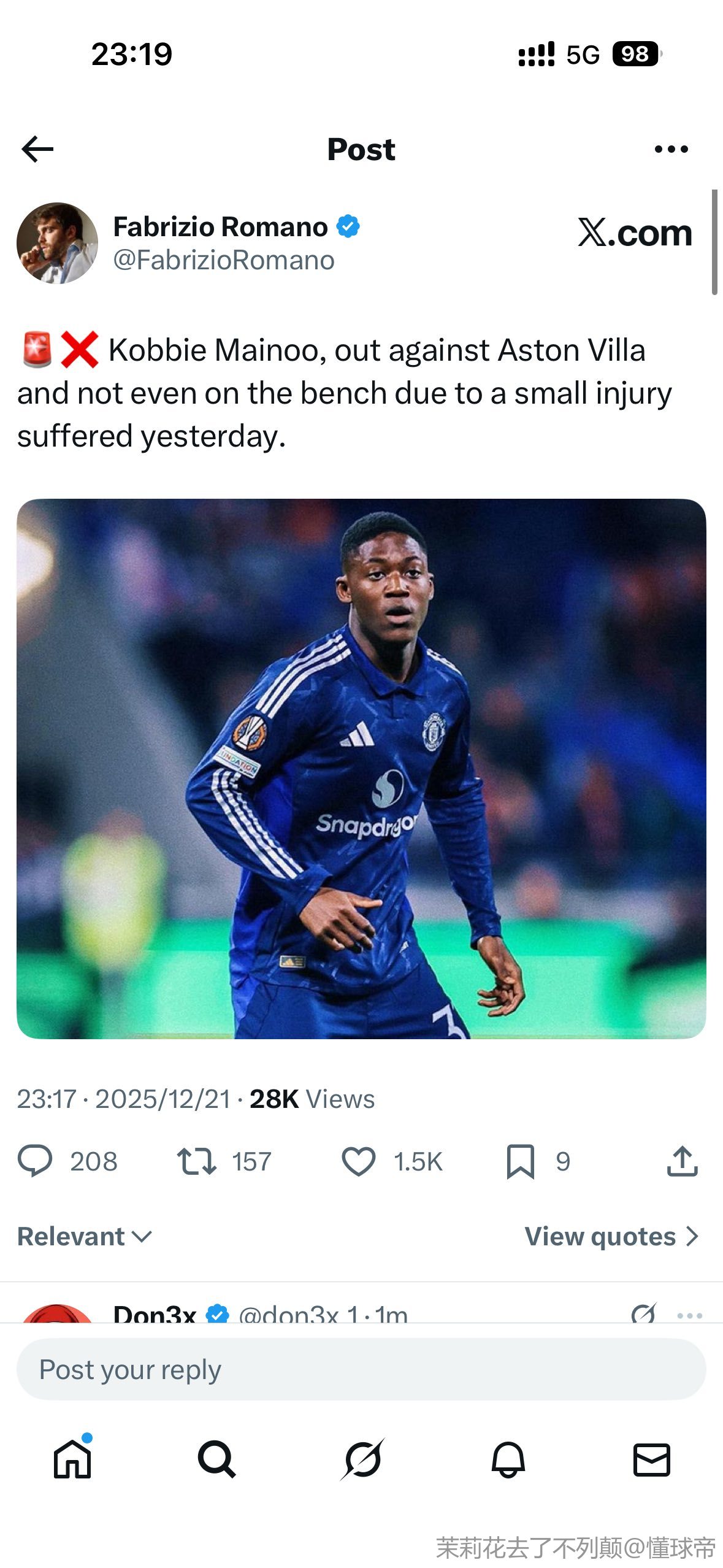This screenshot has width=723, height=1568.
Task: Switch to the Search tab
Action: 216,1459
